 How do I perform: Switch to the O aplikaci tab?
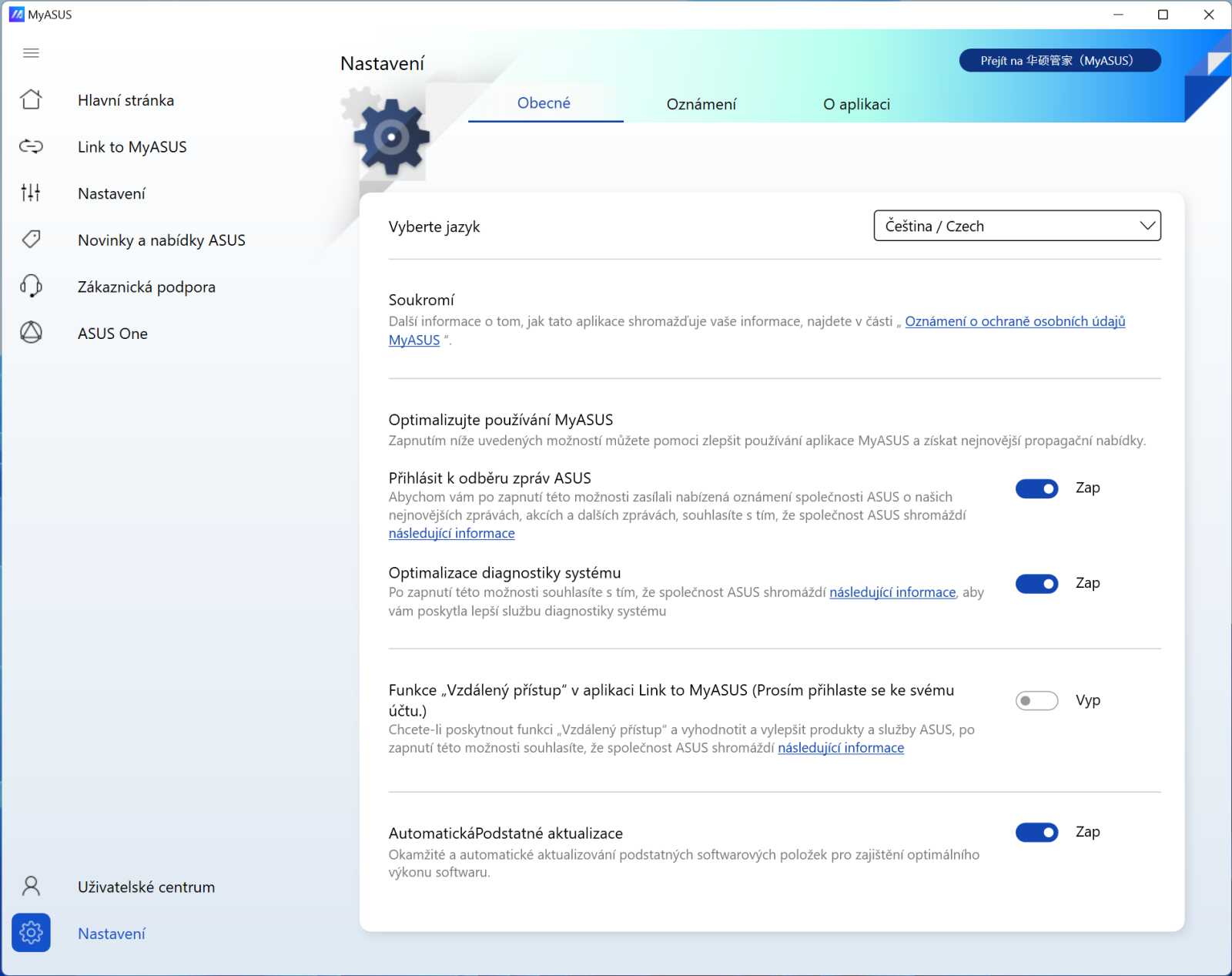point(856,104)
